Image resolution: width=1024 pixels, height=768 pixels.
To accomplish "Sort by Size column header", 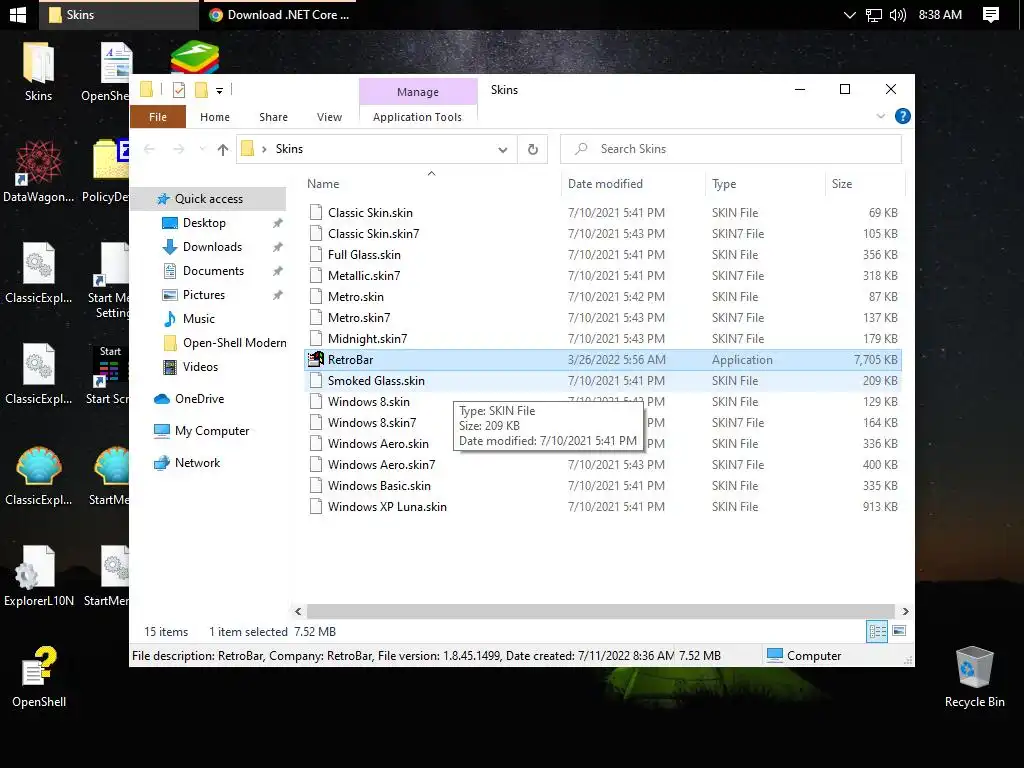I will click(865, 184).
